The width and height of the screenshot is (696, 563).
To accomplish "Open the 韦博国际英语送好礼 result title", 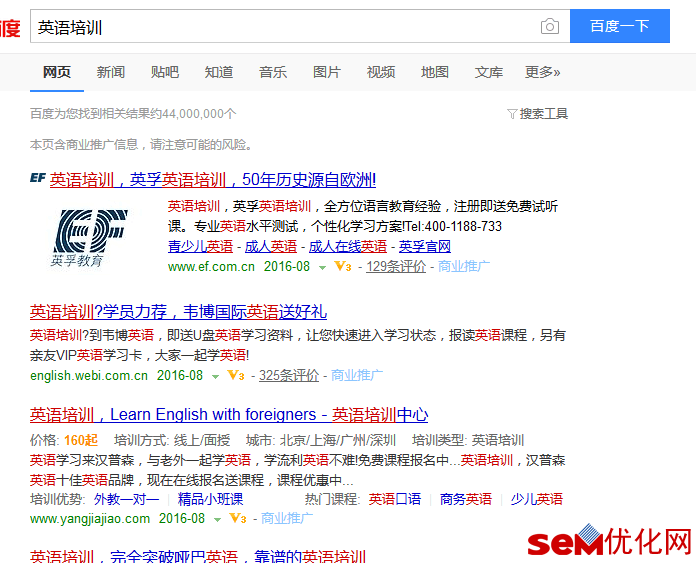I will [178, 312].
